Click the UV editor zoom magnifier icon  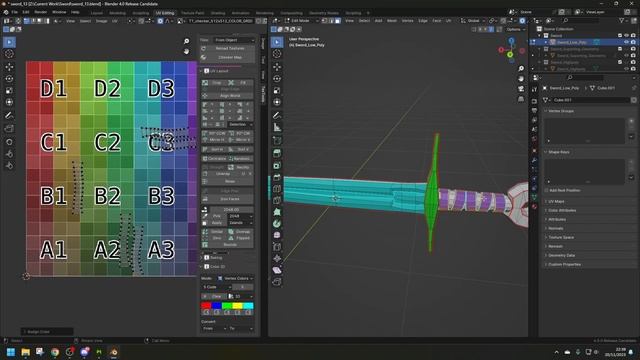click(187, 41)
